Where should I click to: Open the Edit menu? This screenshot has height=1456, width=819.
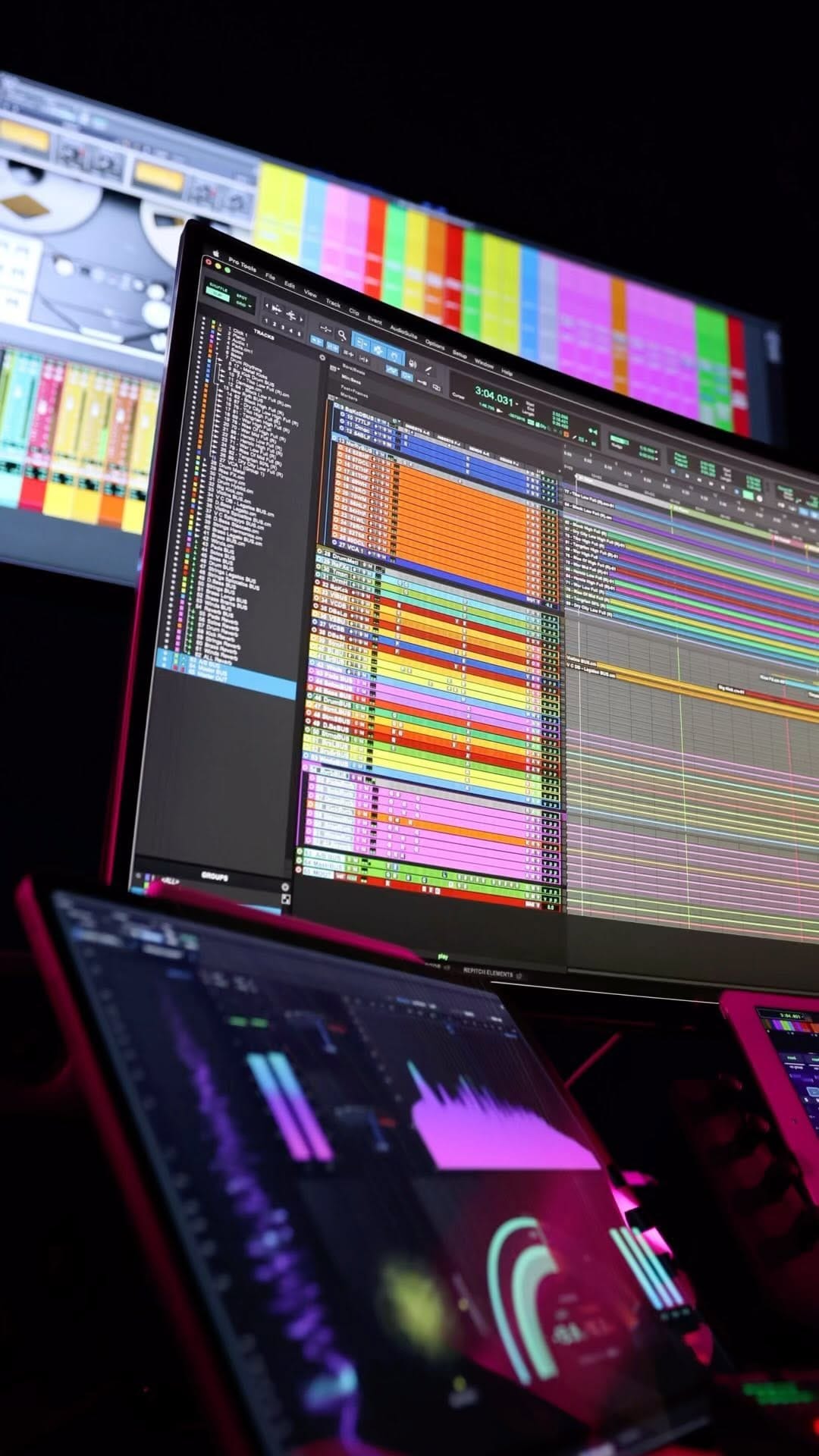pyautogui.click(x=289, y=284)
